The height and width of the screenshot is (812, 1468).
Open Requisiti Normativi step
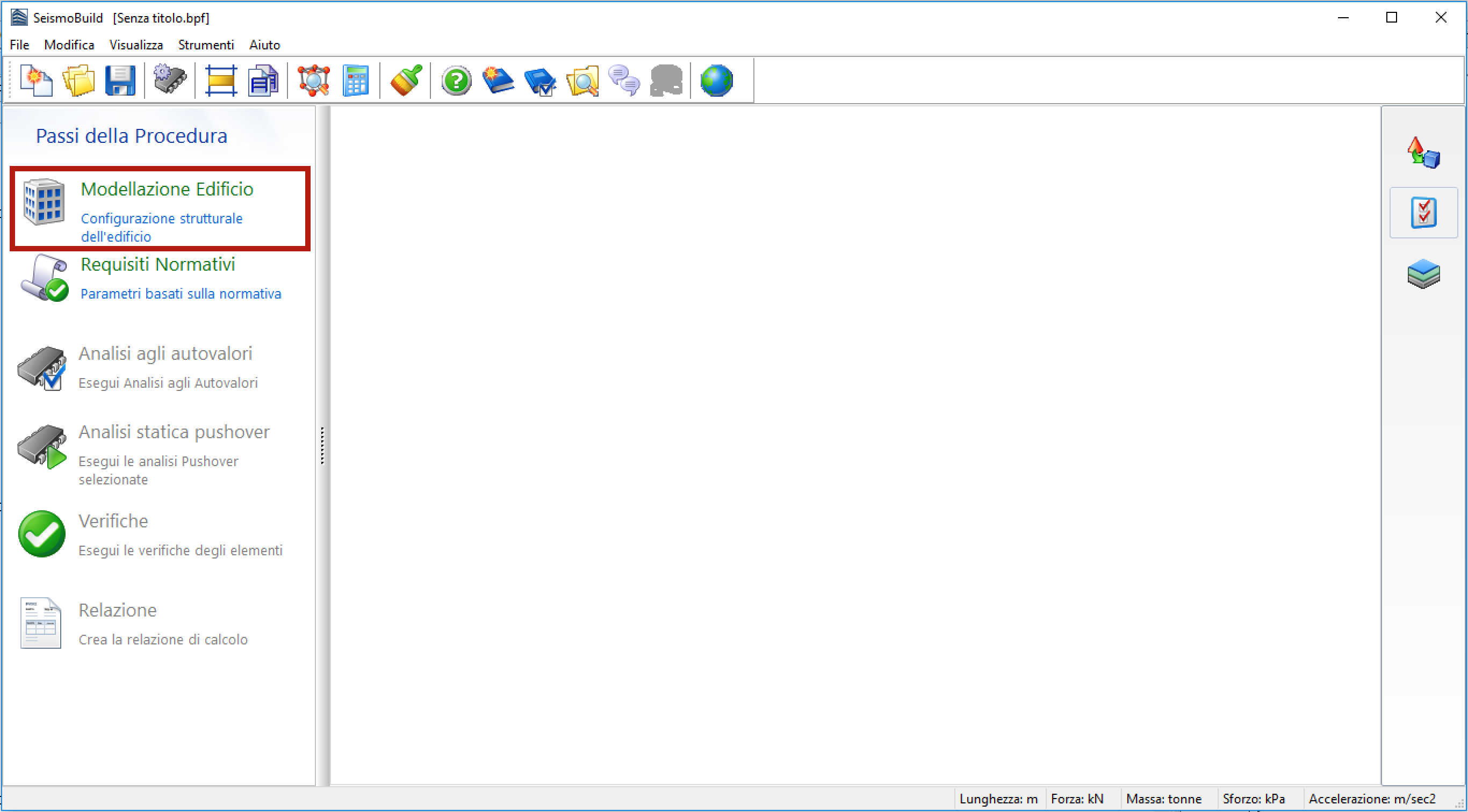pos(158,264)
